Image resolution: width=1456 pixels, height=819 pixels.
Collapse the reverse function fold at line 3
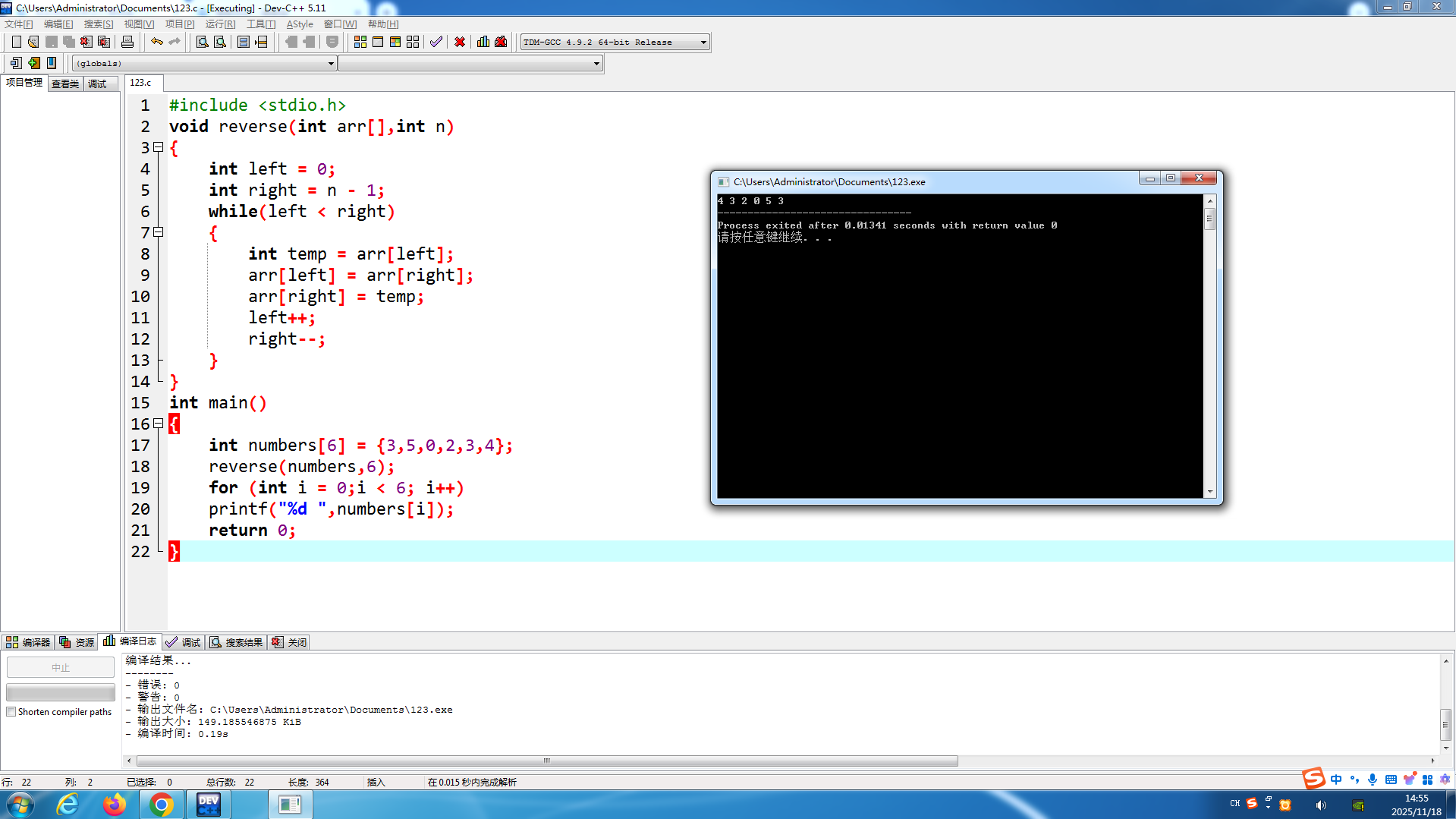tap(159, 147)
